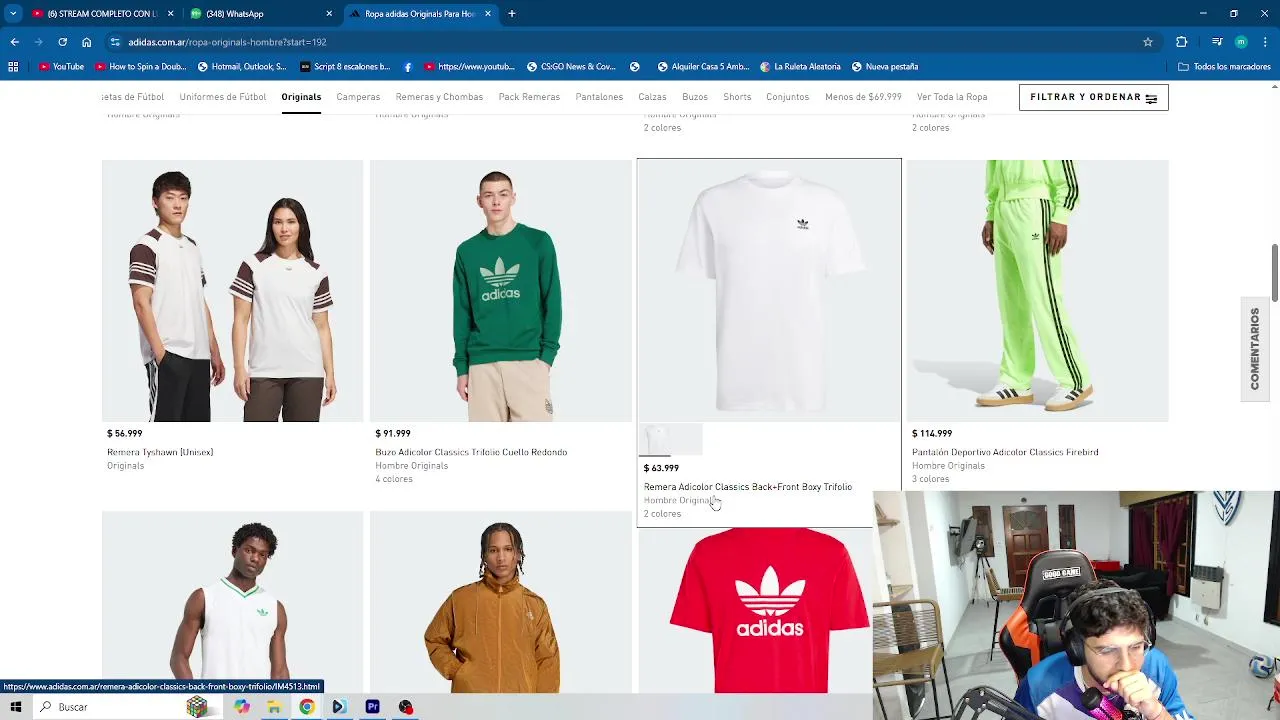Screen dimensions: 1280x720
Task: Close the Ropa adidas Originals tab
Action: (488, 14)
